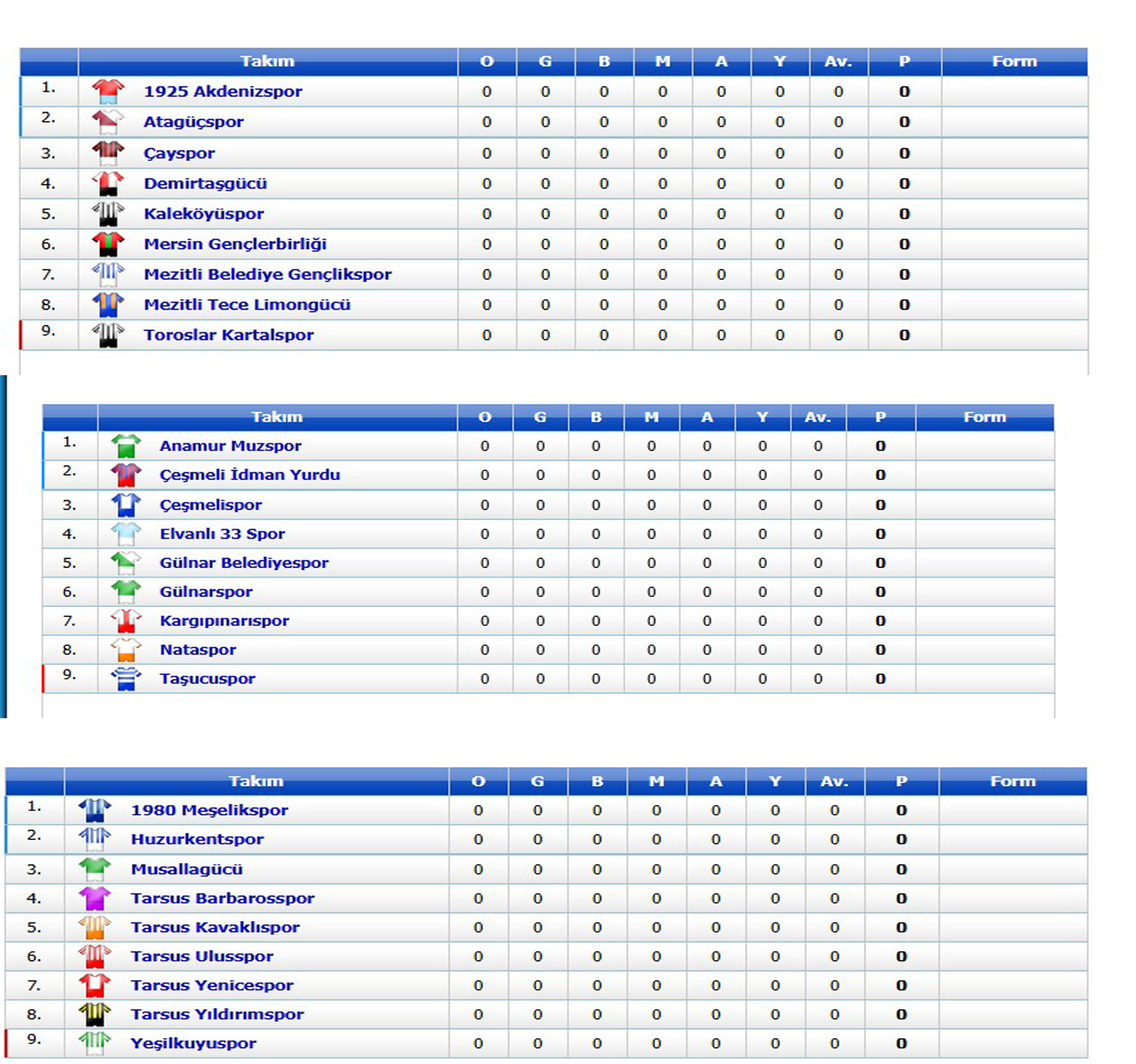Screen dimensions: 1136x1064
Task: Click the Taşucuspor blue striped jersey icon
Action: [126, 678]
